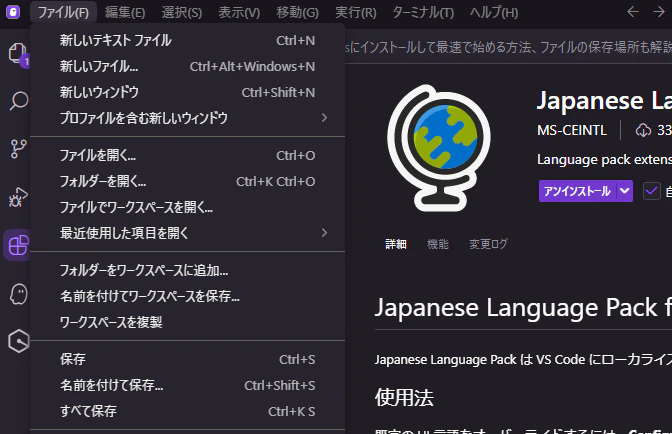Expand the アンインストール dropdown arrow
The width and height of the screenshot is (672, 434).
[624, 191]
